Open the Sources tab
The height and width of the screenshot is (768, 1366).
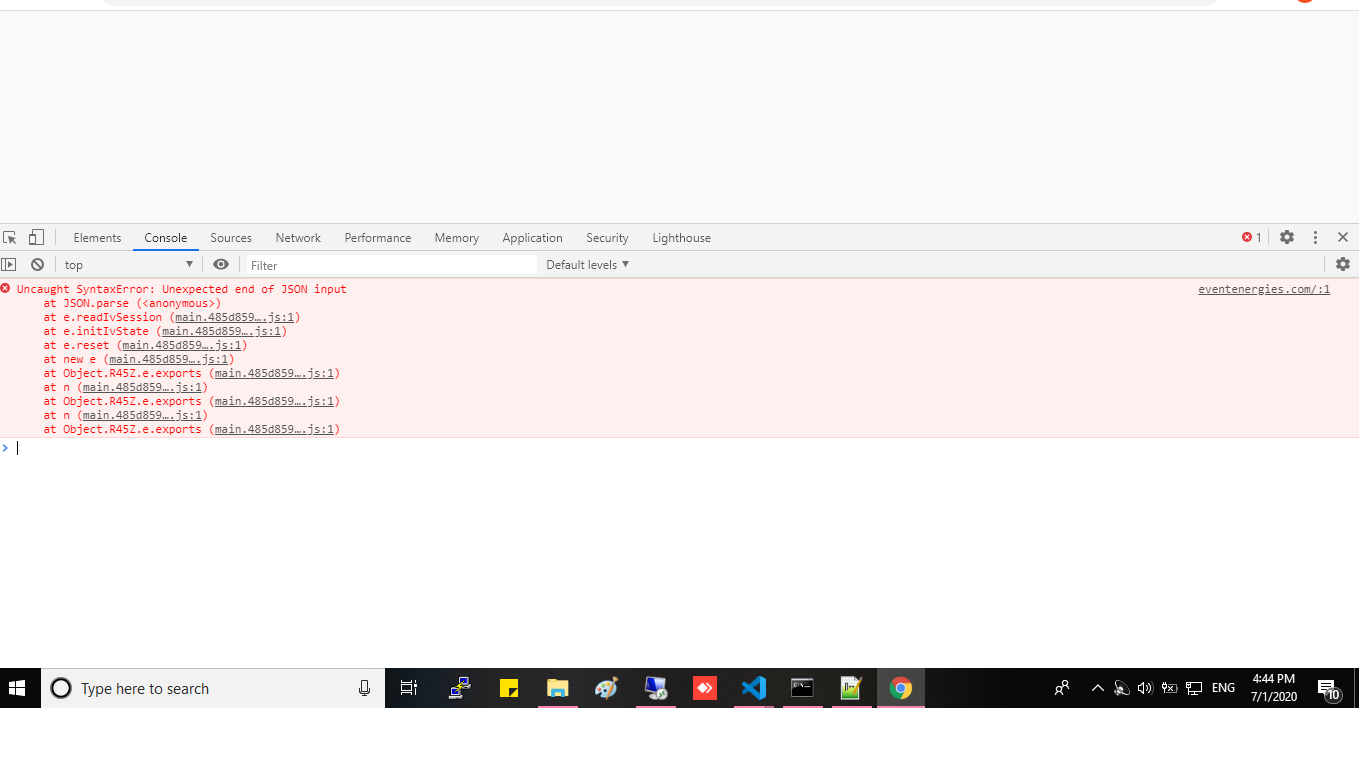231,238
